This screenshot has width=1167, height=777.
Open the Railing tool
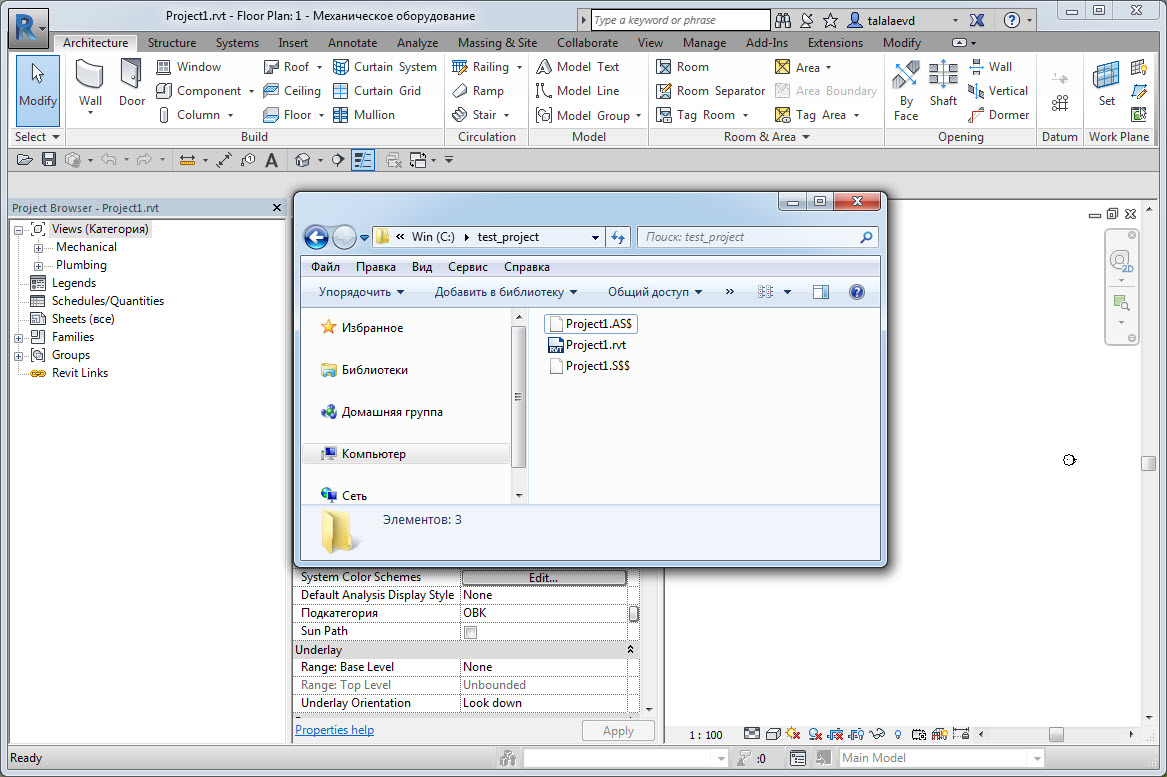coord(487,66)
